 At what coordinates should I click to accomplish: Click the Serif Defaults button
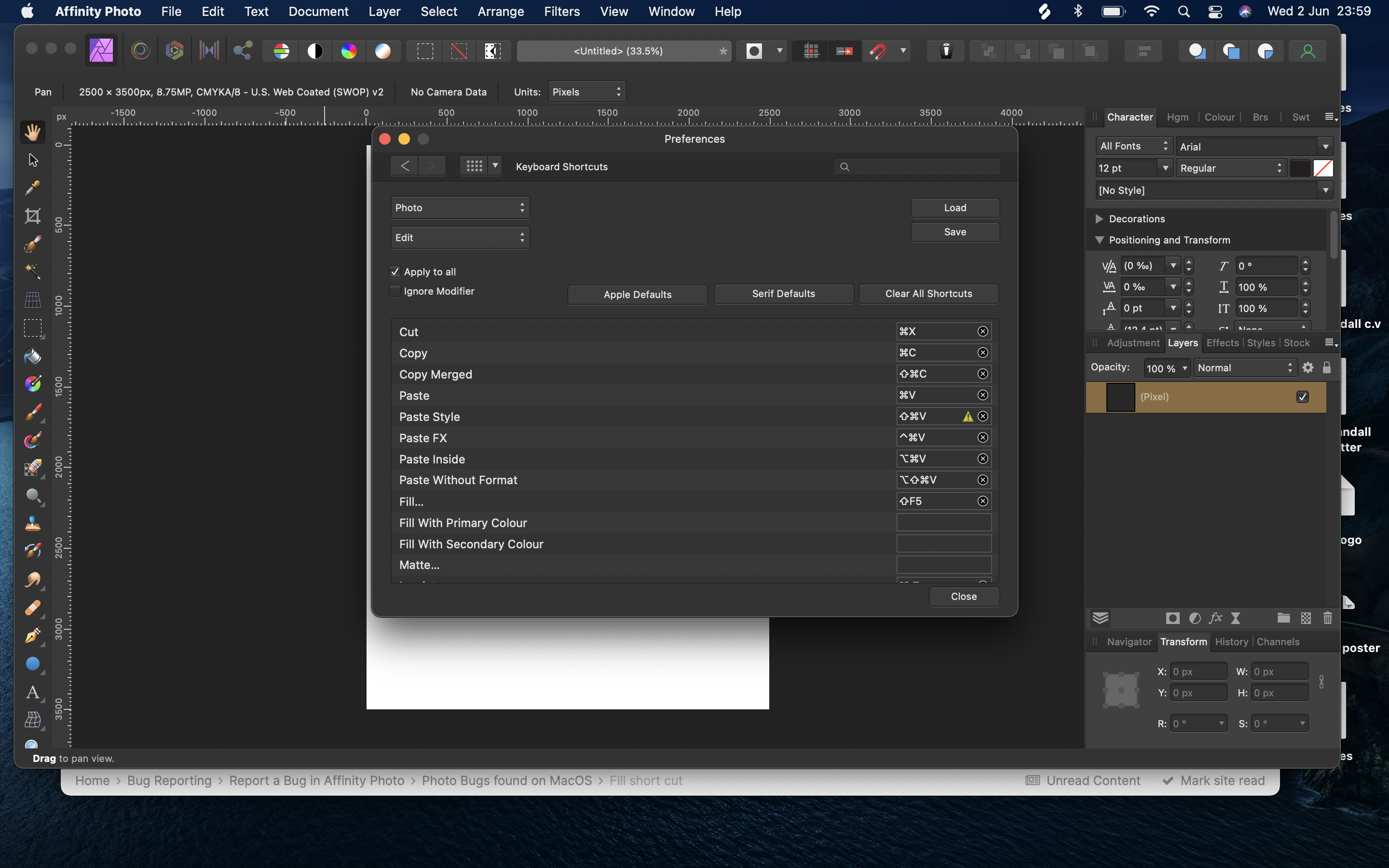[x=783, y=293]
